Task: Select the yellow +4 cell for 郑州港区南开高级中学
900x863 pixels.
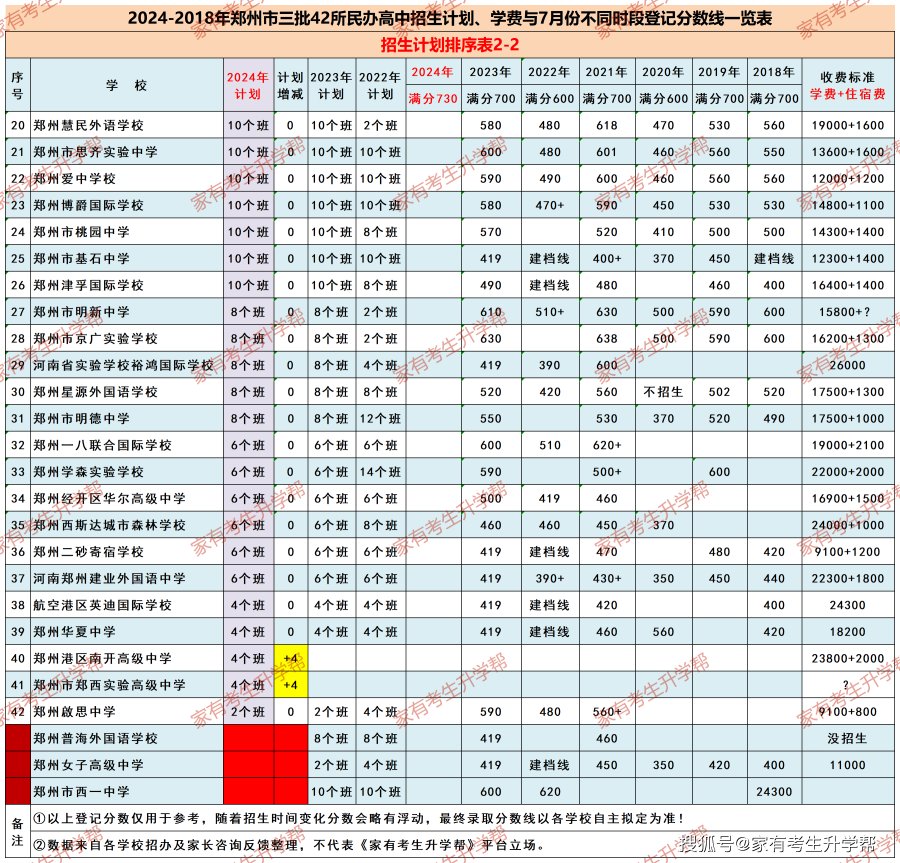Action: pyautogui.click(x=290, y=658)
